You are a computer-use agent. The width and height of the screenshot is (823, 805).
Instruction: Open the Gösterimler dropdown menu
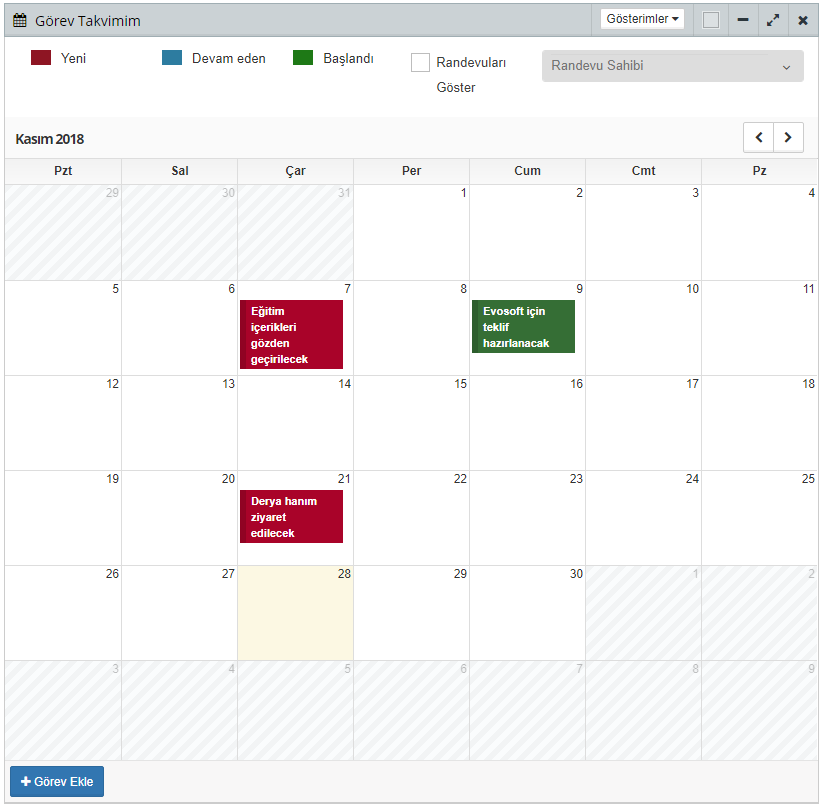[x=643, y=19]
